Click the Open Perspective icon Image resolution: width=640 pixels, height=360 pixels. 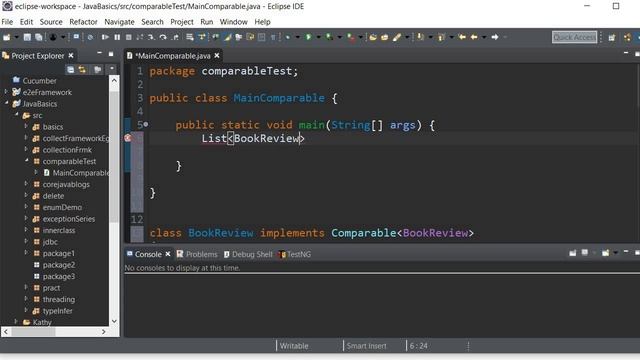coord(611,38)
